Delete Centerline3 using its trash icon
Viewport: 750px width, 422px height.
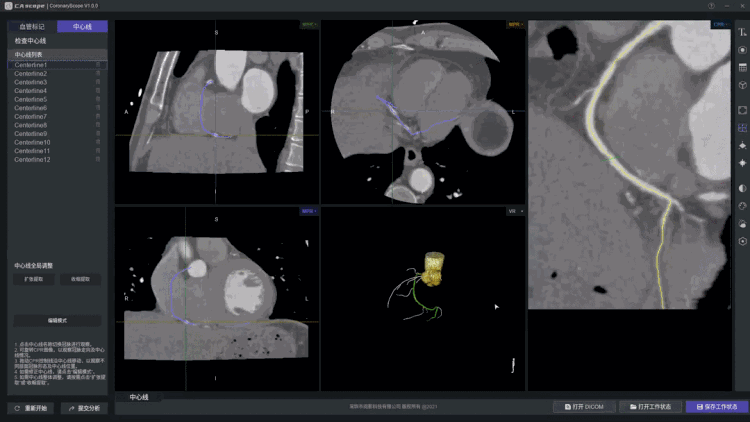pyautogui.click(x=98, y=82)
